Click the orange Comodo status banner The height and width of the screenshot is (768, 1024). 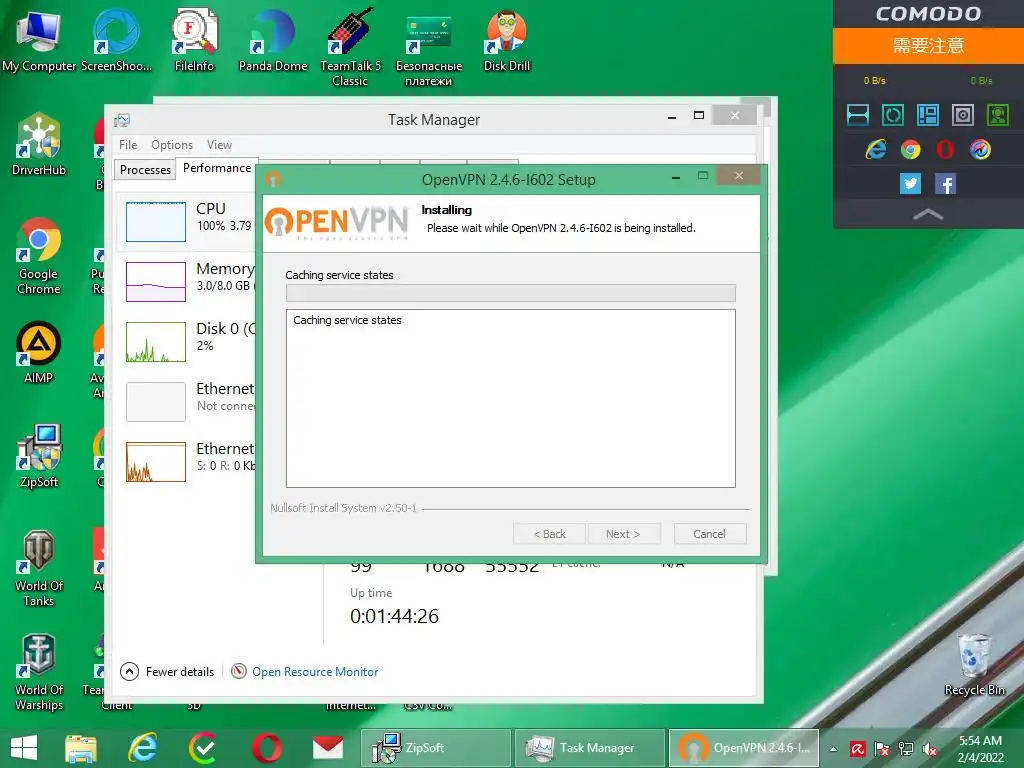(928, 45)
